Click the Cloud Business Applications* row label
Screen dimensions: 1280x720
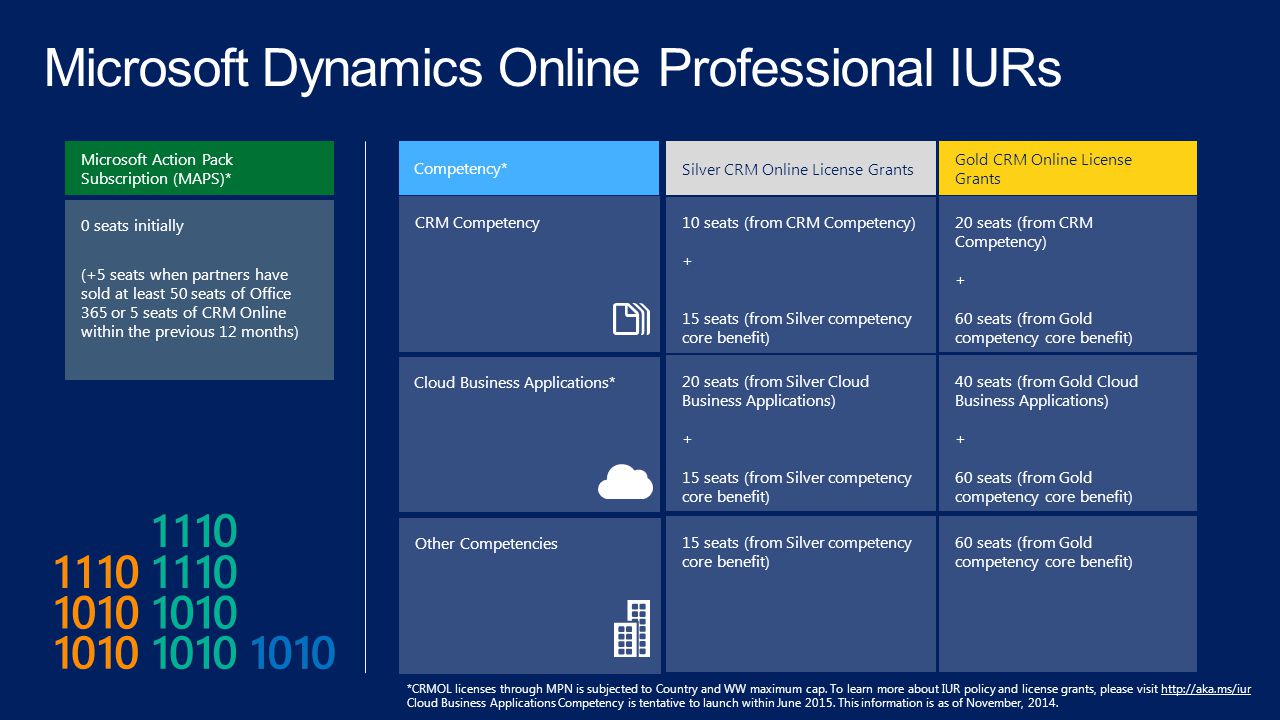pos(514,383)
